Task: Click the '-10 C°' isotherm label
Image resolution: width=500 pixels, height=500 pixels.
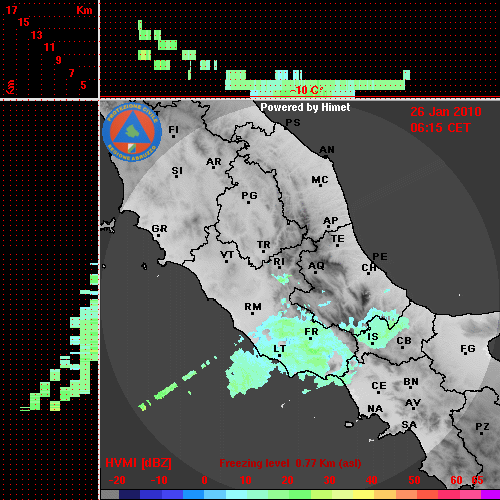Action: pyautogui.click(x=307, y=90)
